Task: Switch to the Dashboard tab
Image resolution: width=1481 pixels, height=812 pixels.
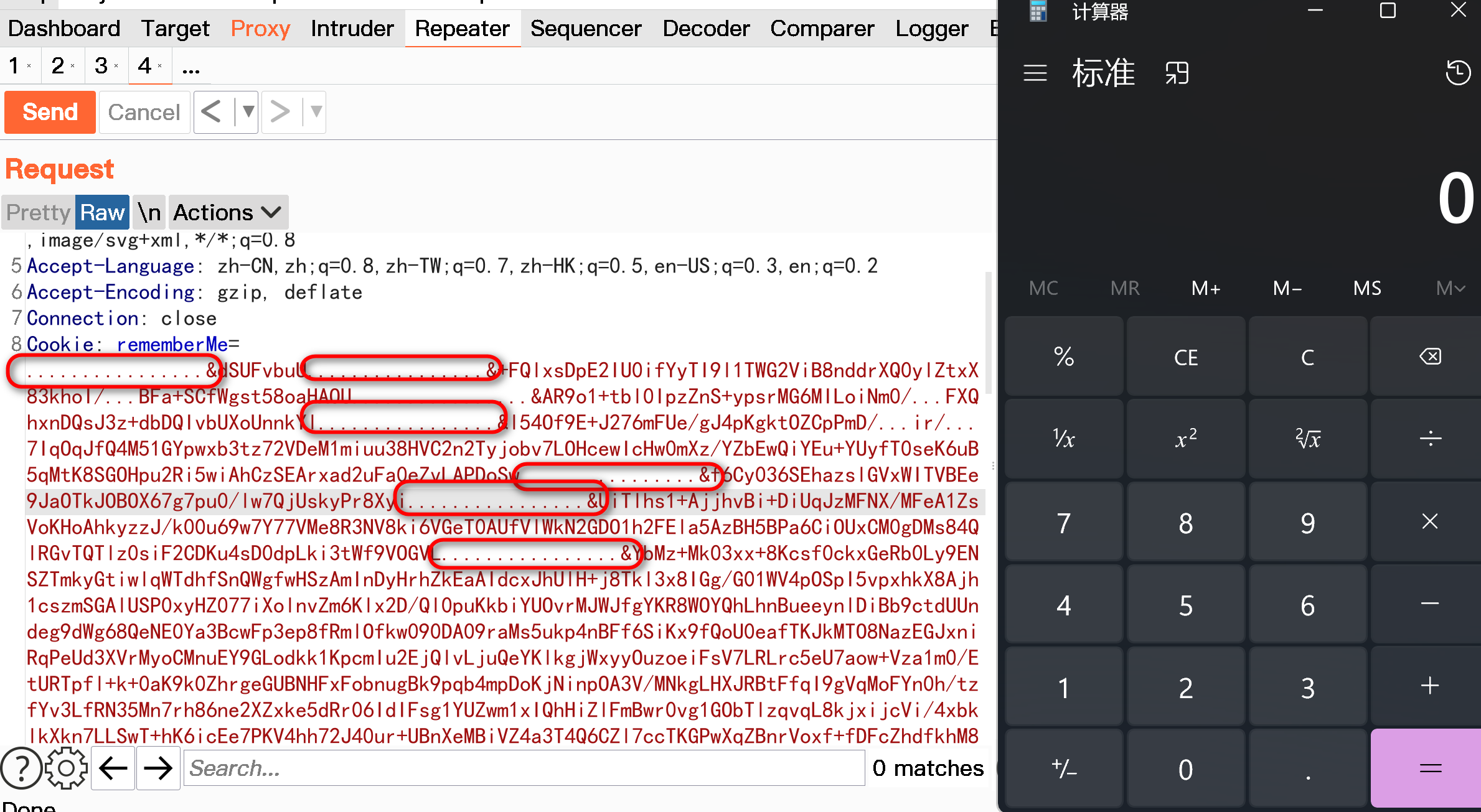Action: coord(64,29)
